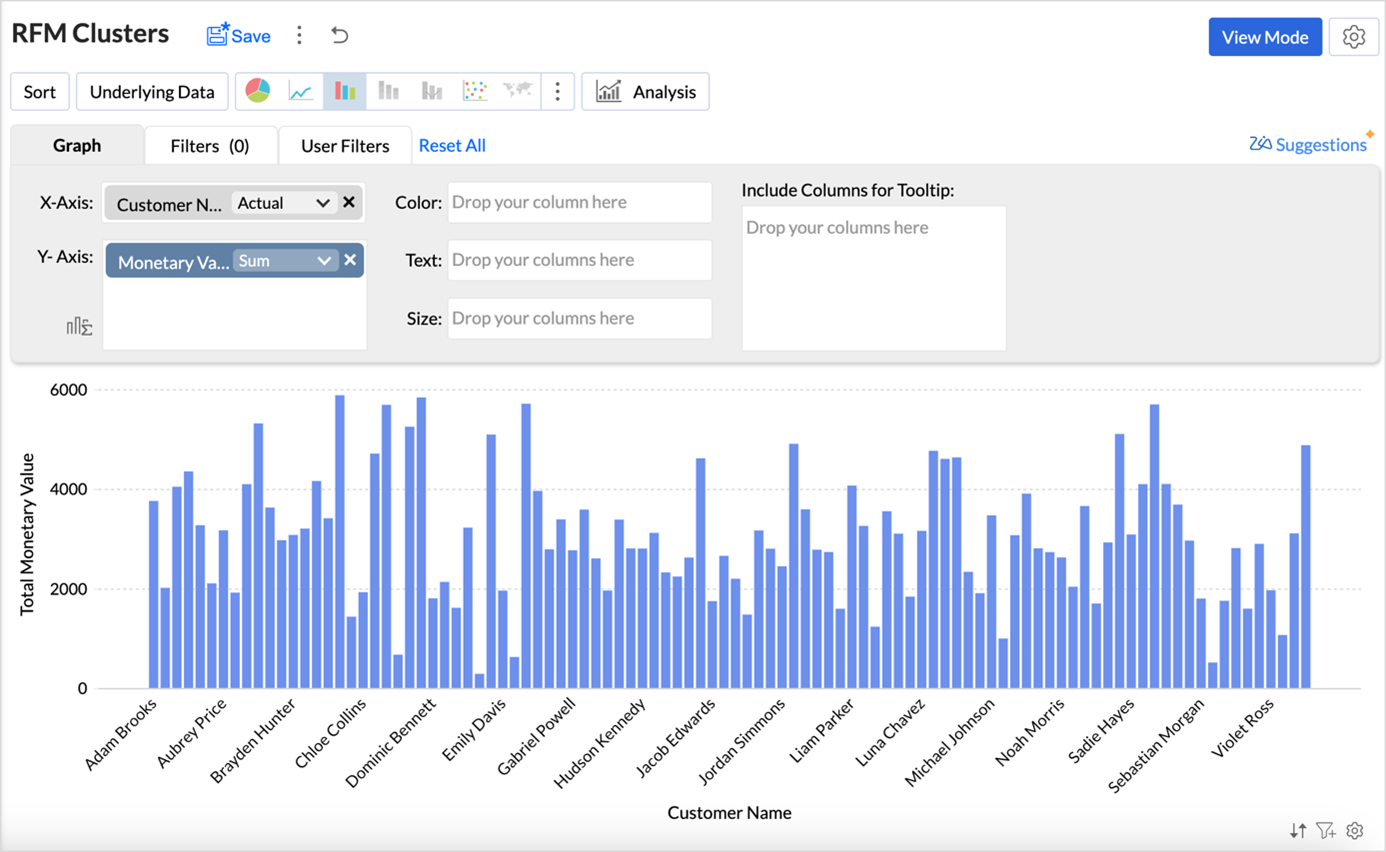This screenshot has height=852, width=1386.
Task: Click the Text columns drop field
Action: [x=580, y=260]
